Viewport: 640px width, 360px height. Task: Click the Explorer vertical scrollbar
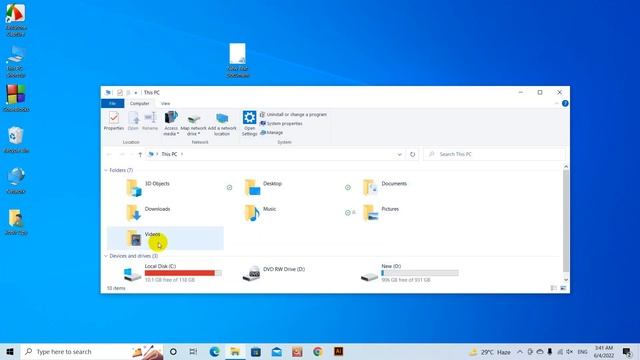pos(566,220)
